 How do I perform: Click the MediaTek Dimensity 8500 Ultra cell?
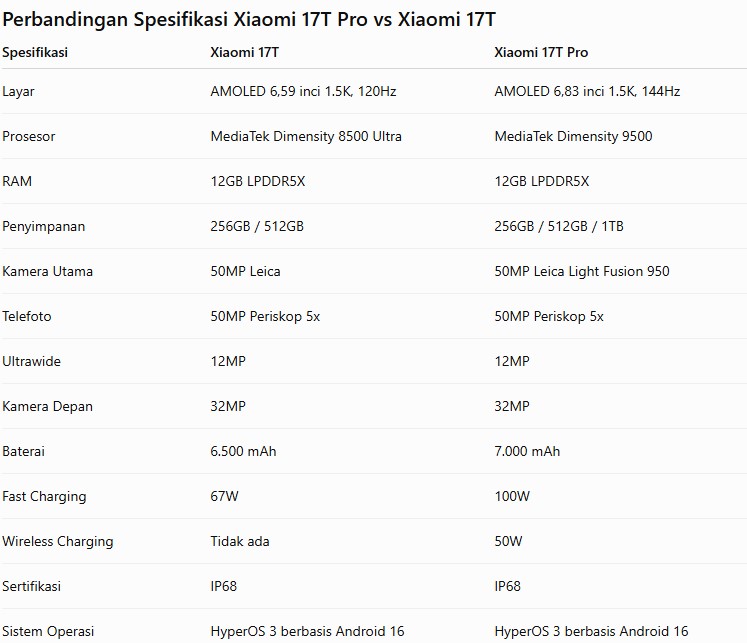[306, 136]
